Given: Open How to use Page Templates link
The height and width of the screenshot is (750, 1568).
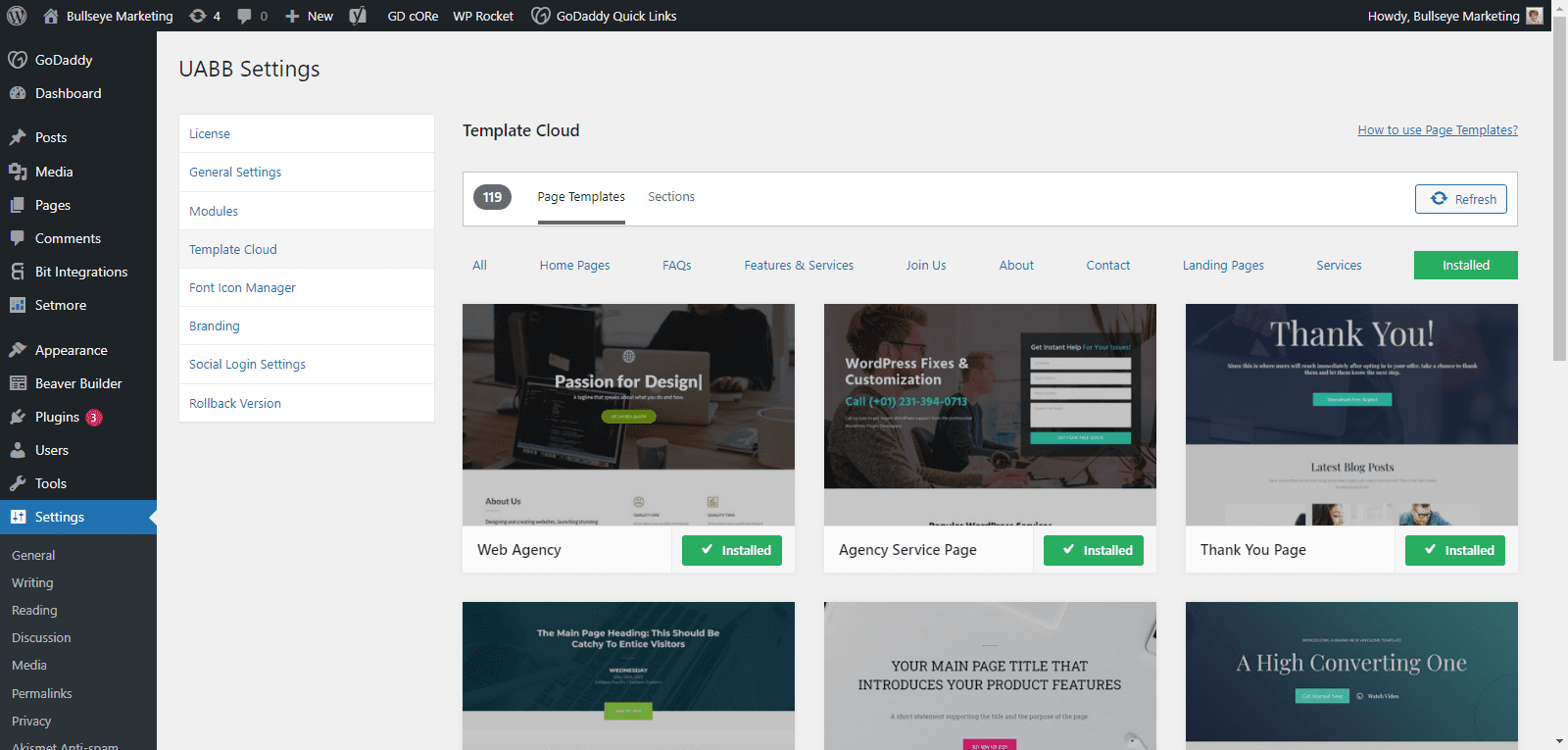Looking at the screenshot, I should pyautogui.click(x=1438, y=130).
